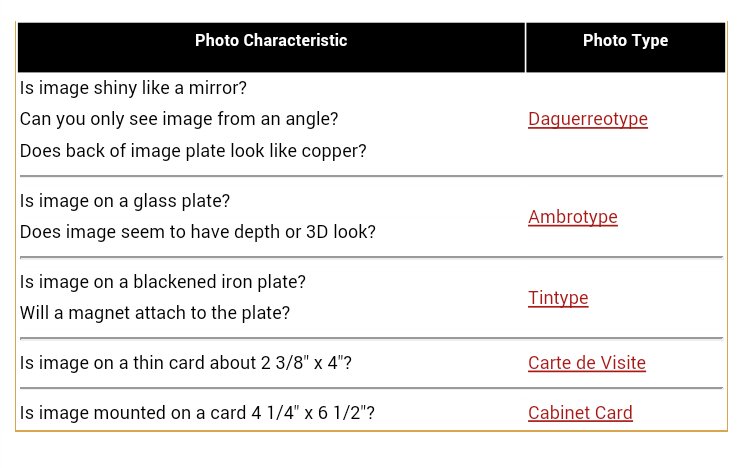Screen dimensions: 746x468
Task: Click 'Is image on a glass plate?' text
Action: point(125,201)
